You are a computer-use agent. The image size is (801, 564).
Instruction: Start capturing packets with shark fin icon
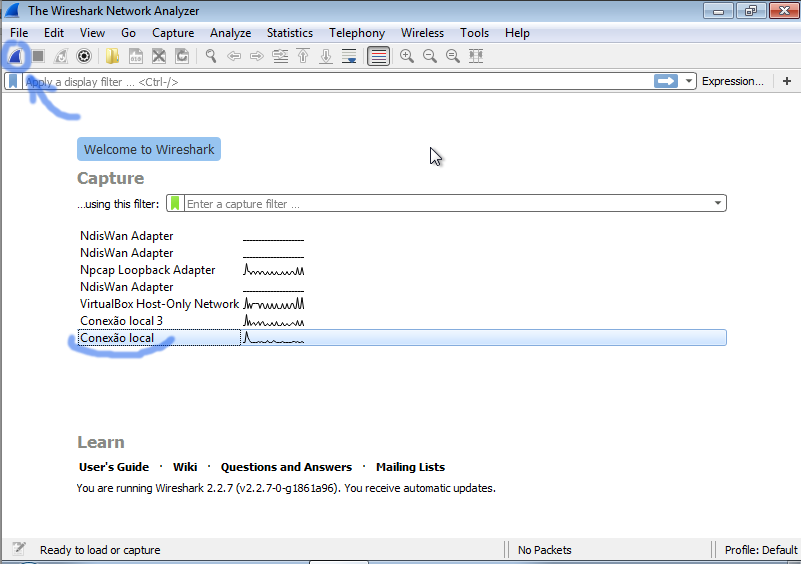click(15, 56)
